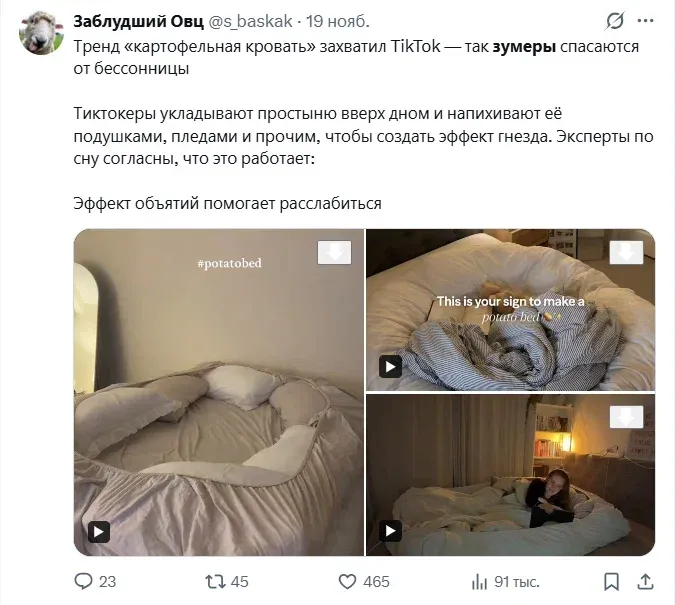
Task: Click the sheep profile avatar
Action: click(41, 33)
